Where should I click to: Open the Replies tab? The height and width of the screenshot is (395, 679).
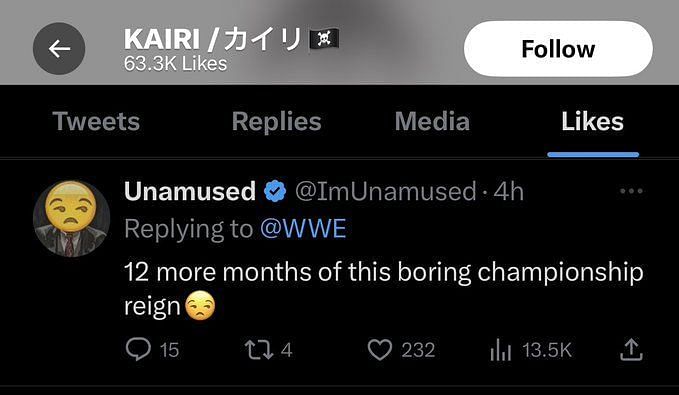(276, 121)
